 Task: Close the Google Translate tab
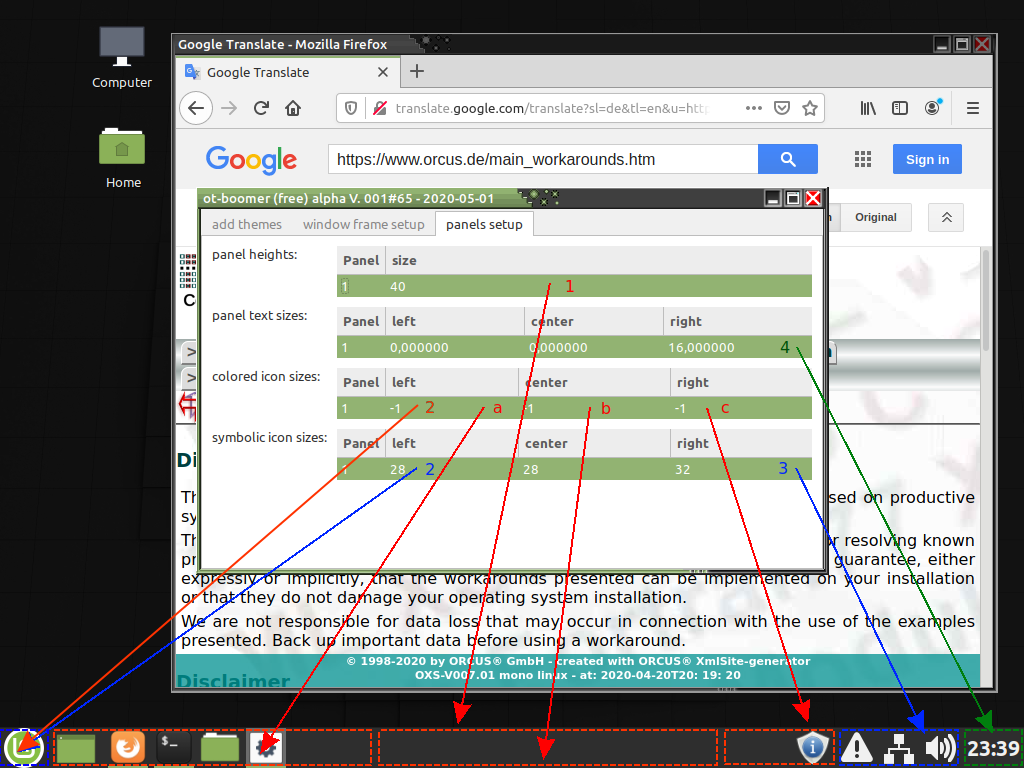(x=383, y=72)
